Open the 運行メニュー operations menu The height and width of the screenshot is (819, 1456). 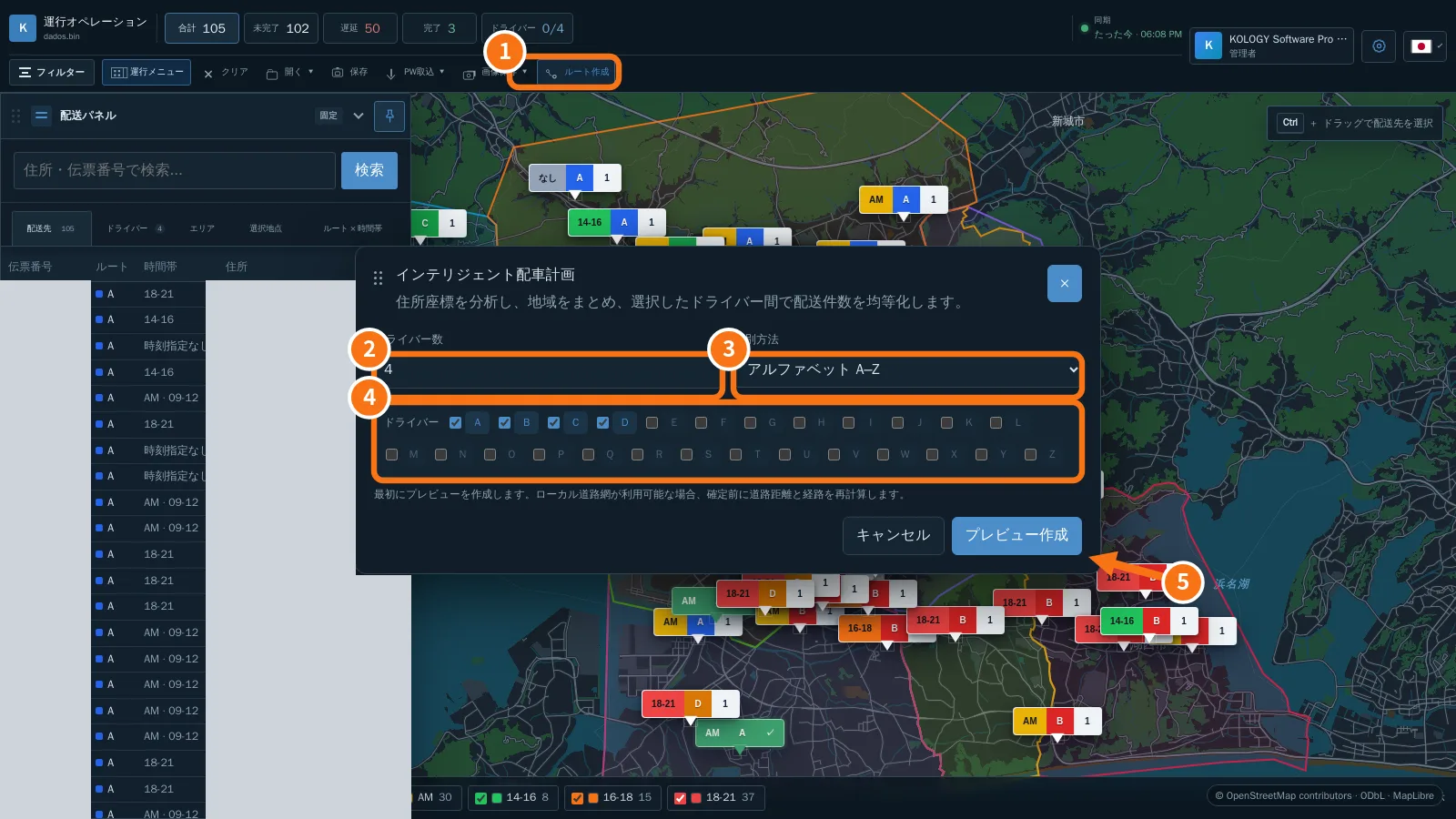point(147,72)
